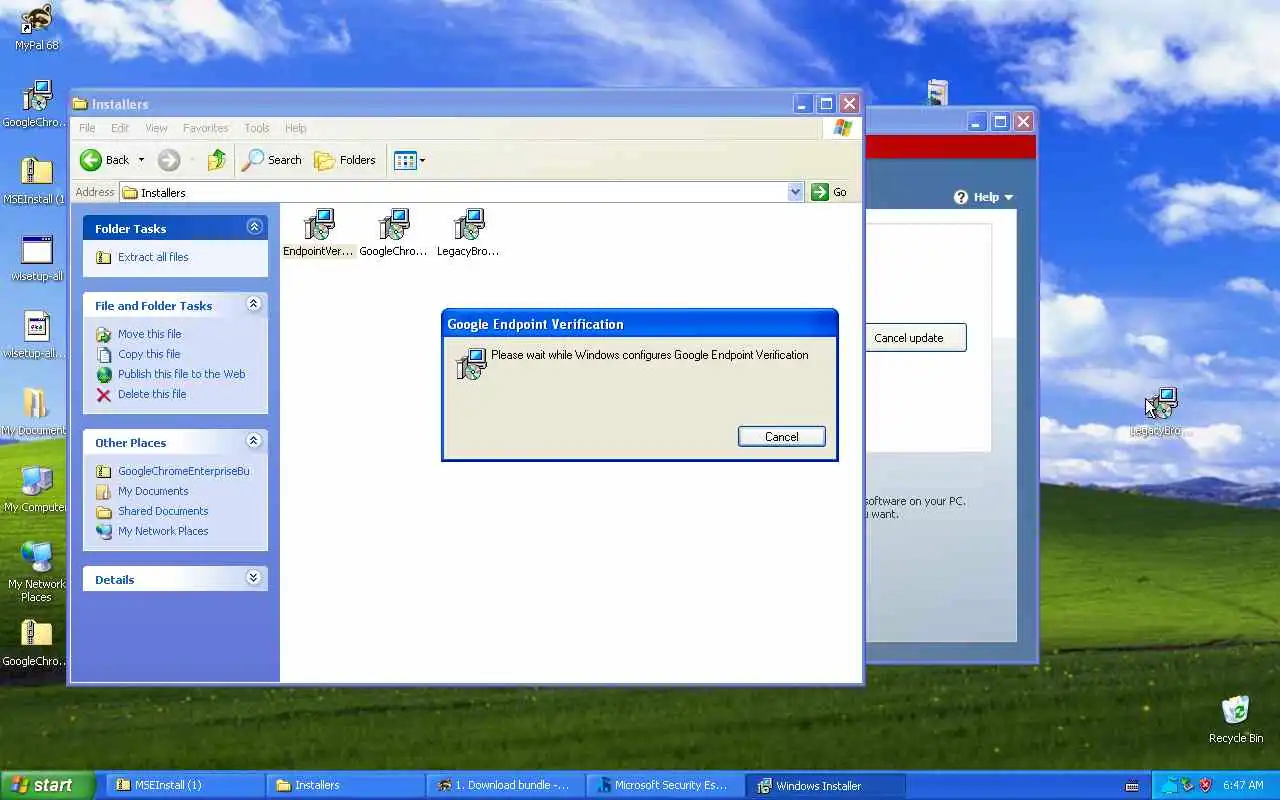The height and width of the screenshot is (800, 1280).
Task: Click the red shield security tray icon
Action: pos(1205,785)
